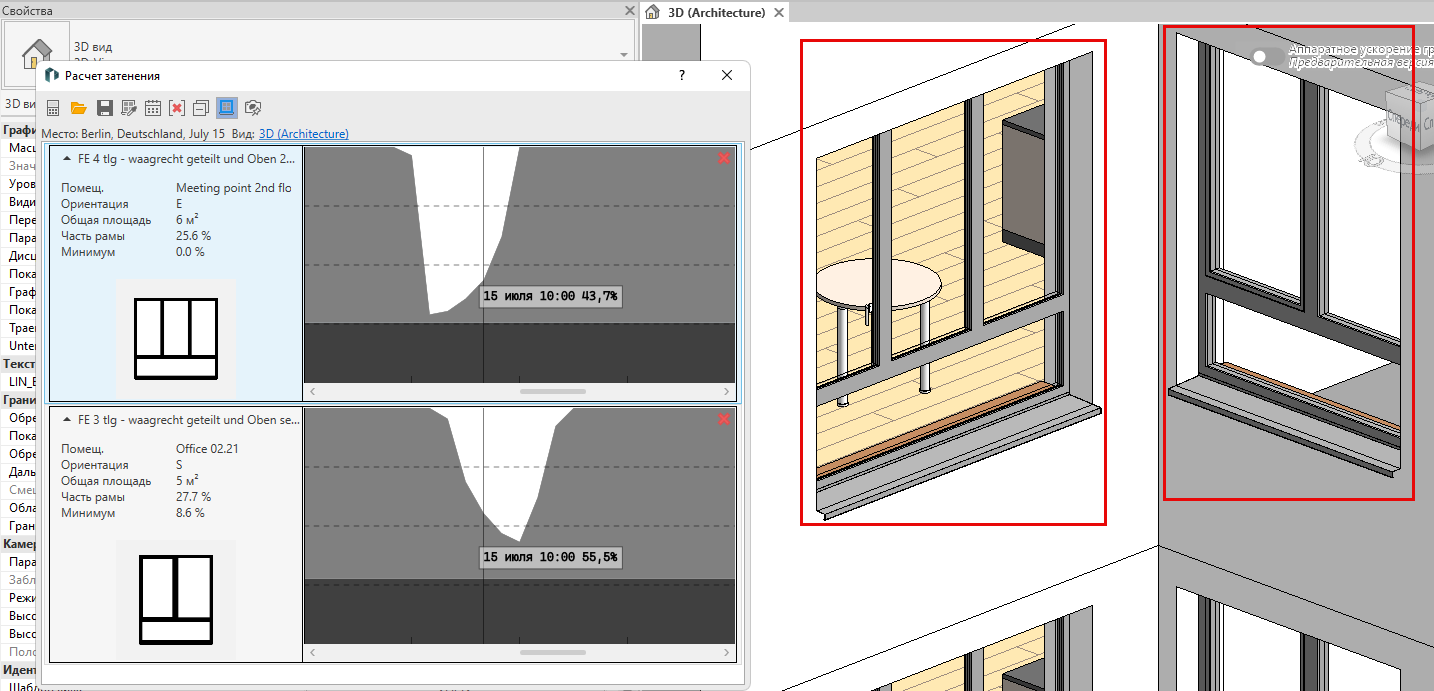
Task: Collapse the FE 4 tlg window entry
Action: tap(67, 158)
